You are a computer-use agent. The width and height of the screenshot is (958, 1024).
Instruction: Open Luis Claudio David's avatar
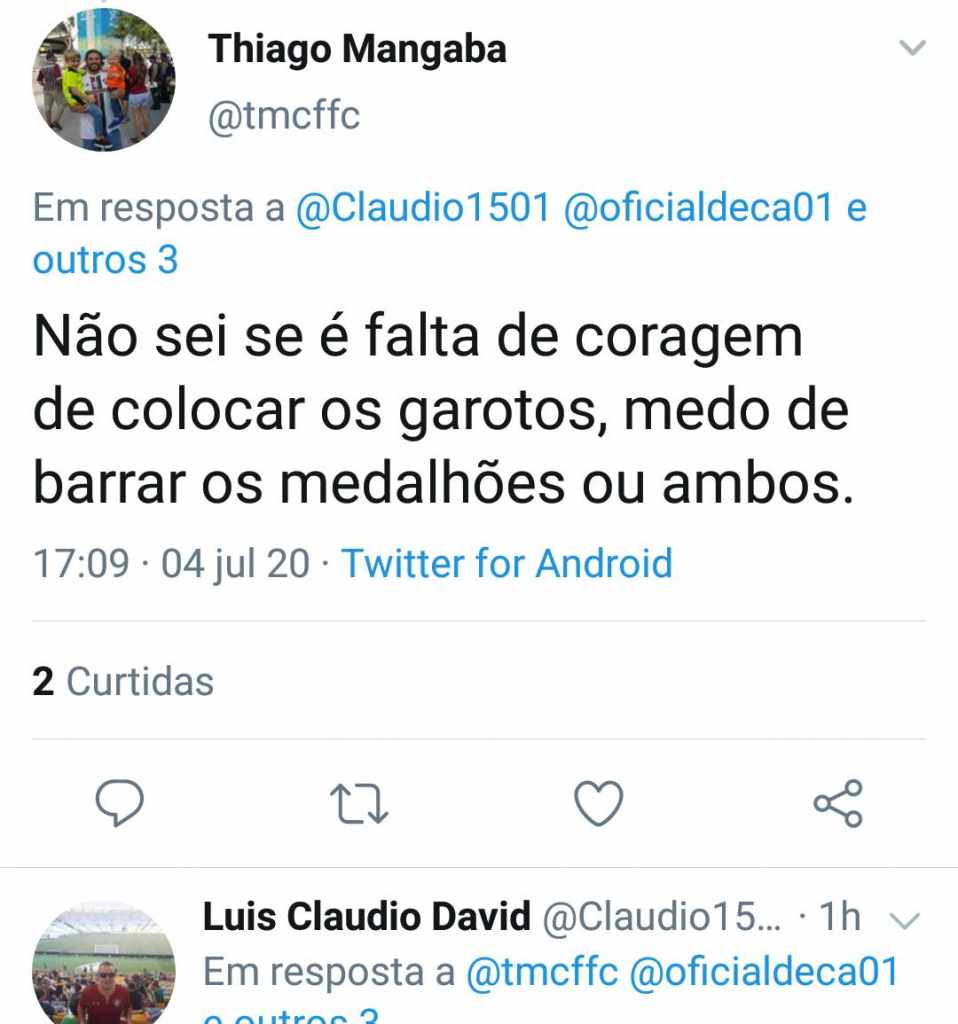(104, 963)
